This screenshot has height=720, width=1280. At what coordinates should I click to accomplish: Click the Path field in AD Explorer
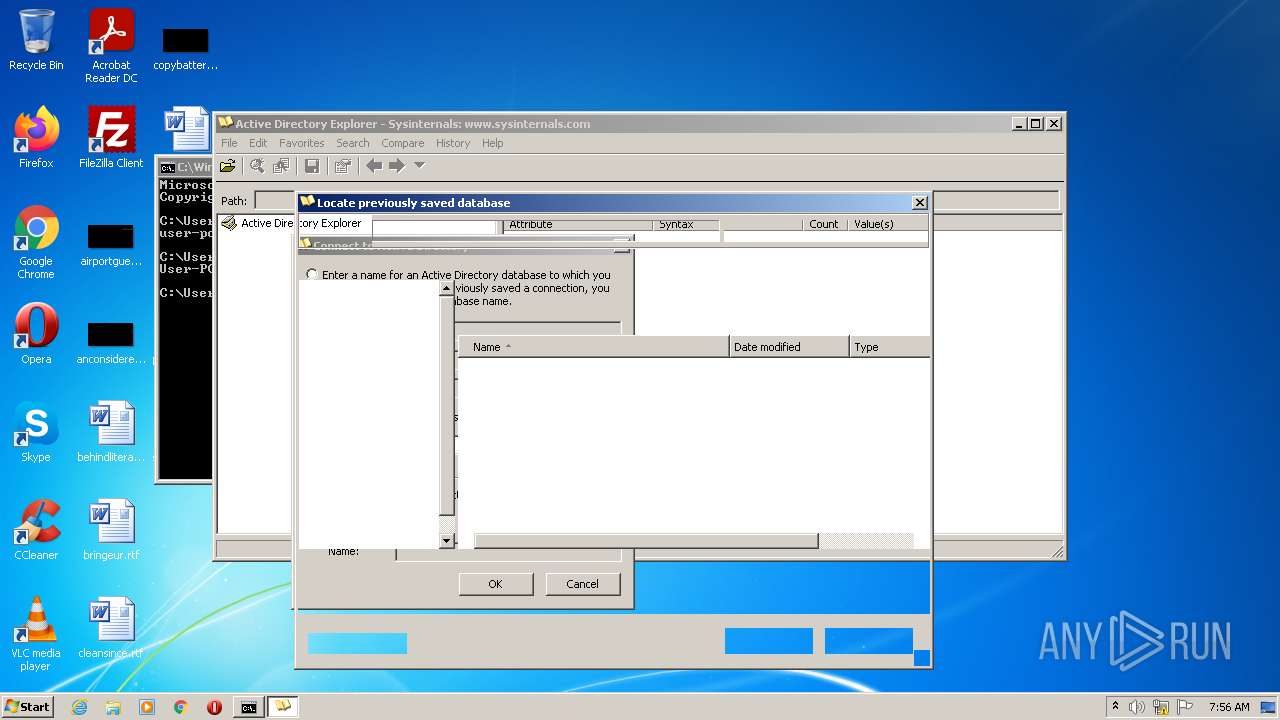tap(655, 200)
